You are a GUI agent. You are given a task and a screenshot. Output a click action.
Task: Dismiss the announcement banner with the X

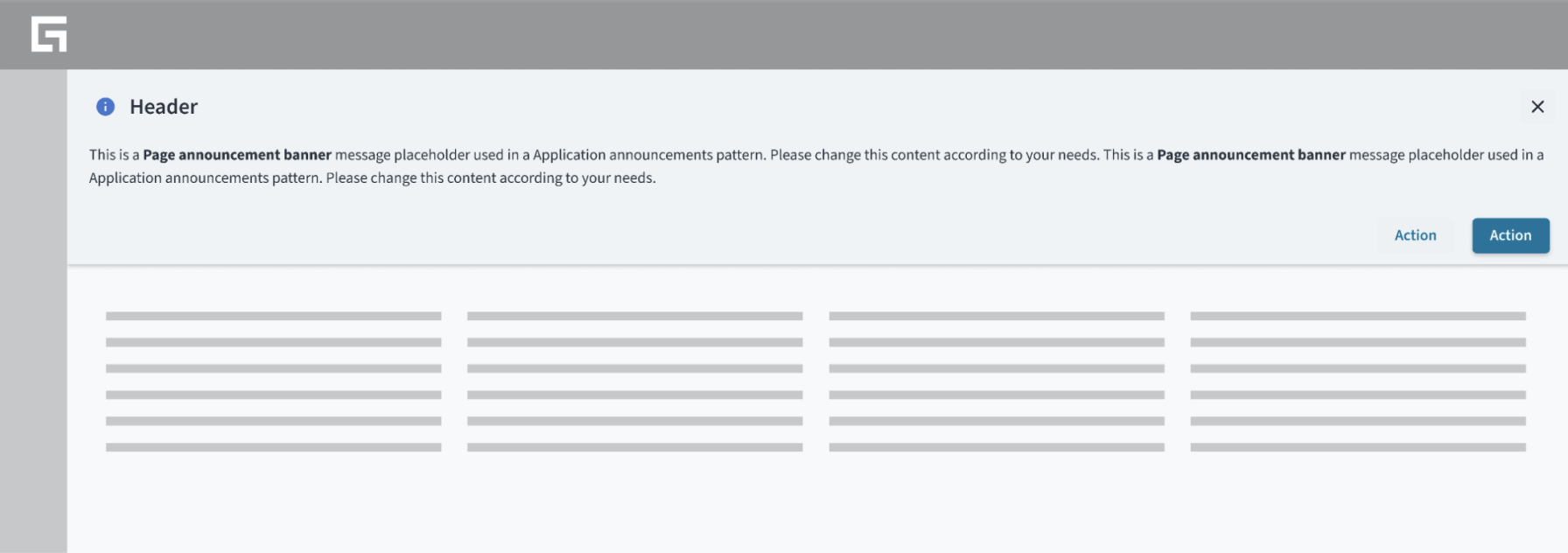click(1537, 107)
